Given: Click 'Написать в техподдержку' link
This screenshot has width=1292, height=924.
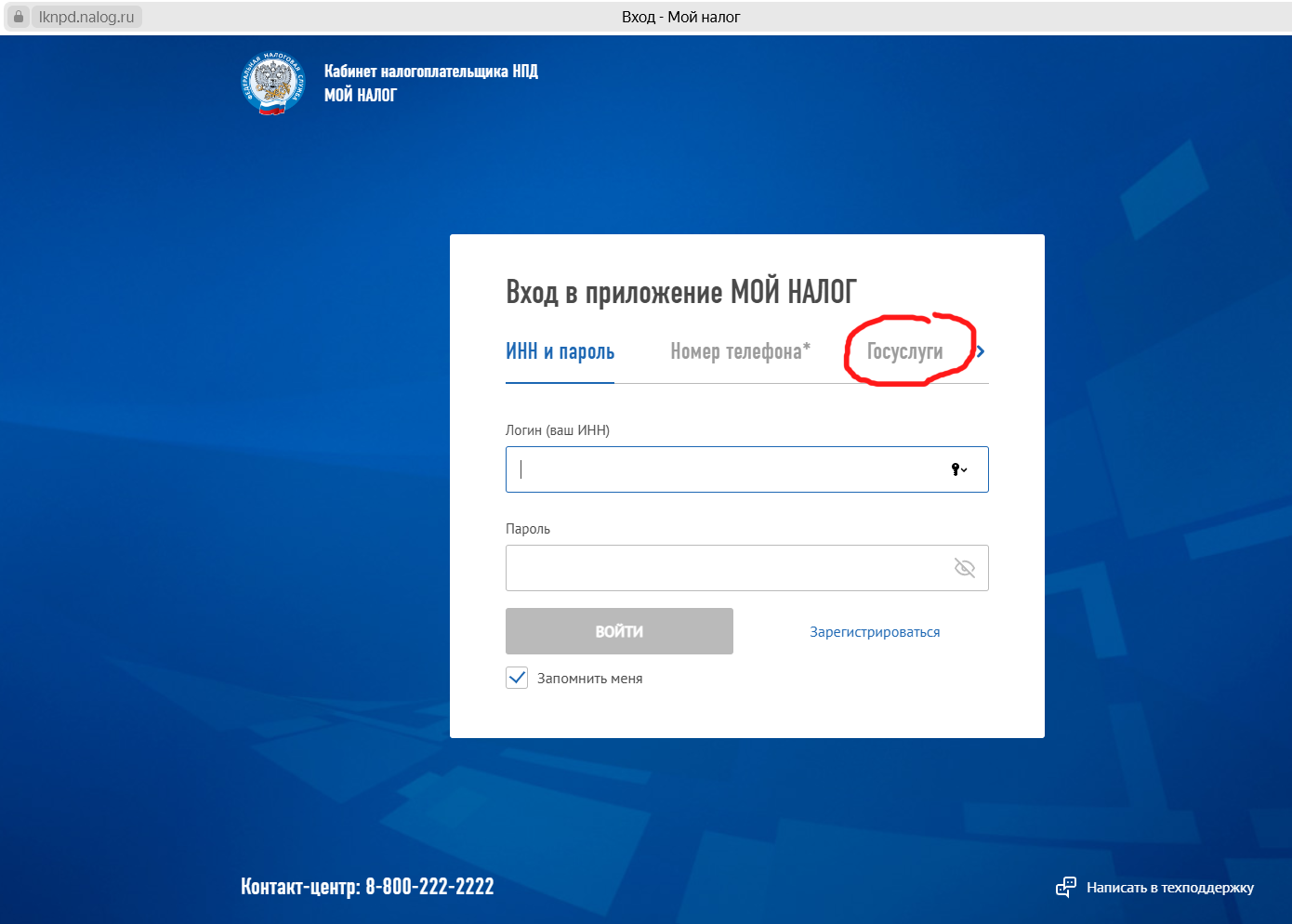Looking at the screenshot, I should click(1170, 888).
